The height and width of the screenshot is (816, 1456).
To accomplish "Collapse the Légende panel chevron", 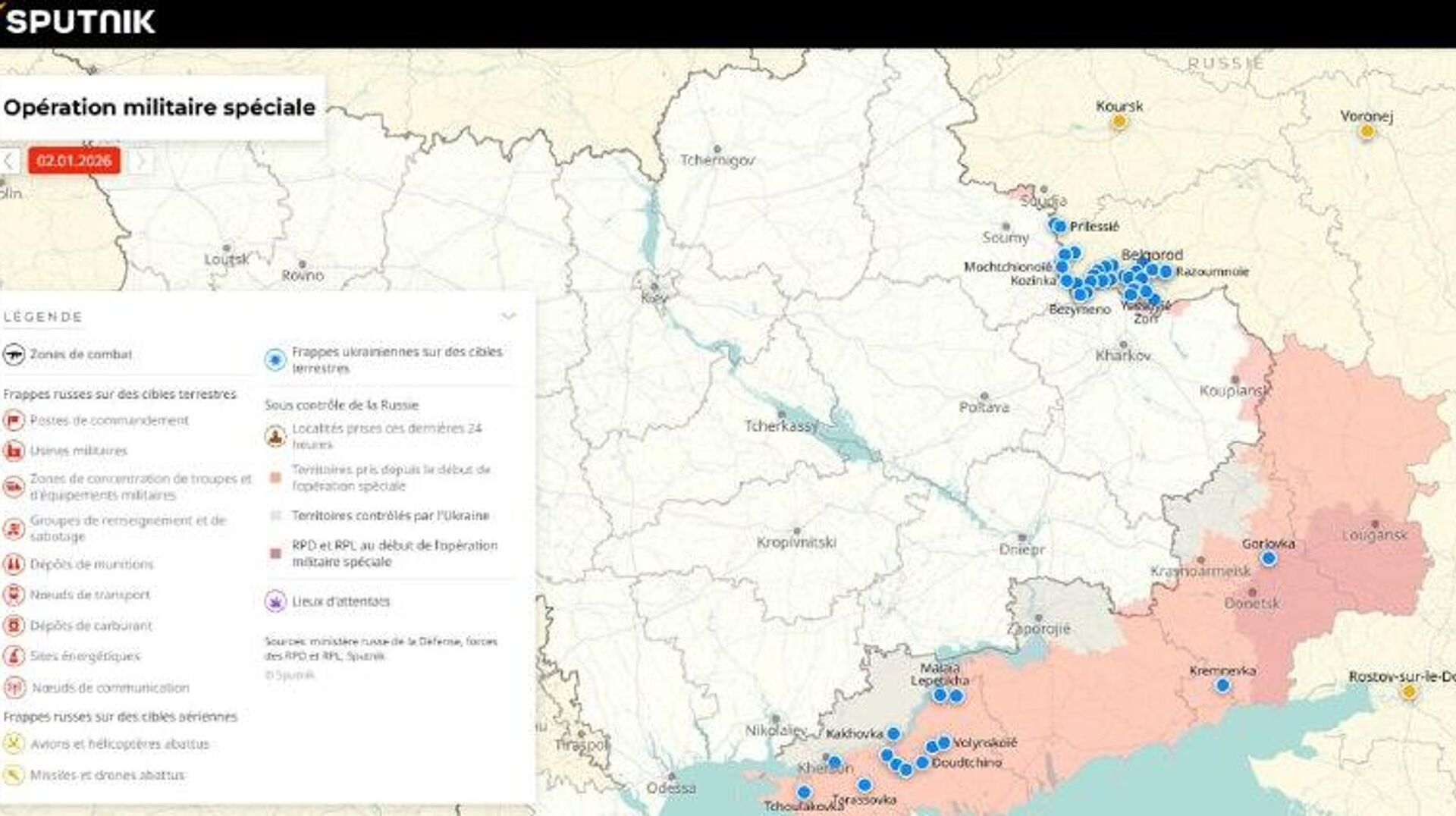I will [x=509, y=316].
